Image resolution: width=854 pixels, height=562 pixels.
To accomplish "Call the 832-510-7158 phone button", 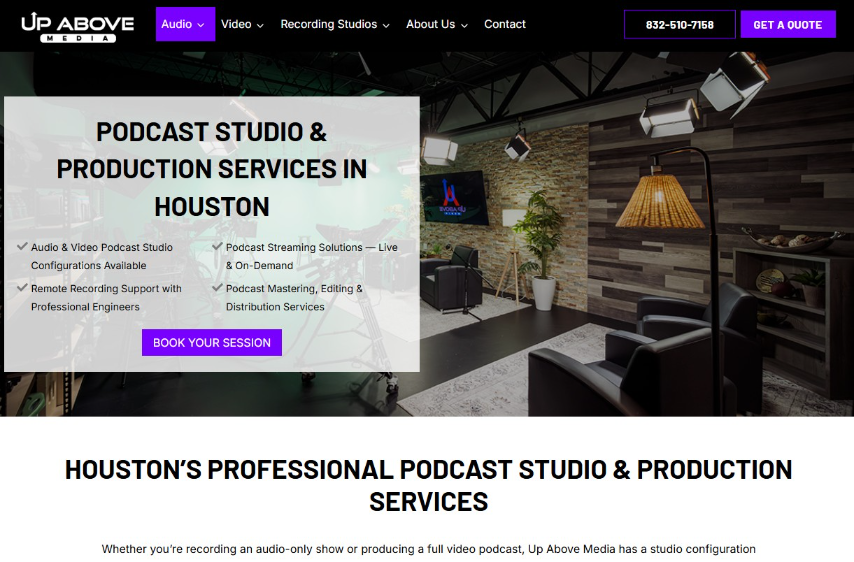I will click(x=680, y=25).
